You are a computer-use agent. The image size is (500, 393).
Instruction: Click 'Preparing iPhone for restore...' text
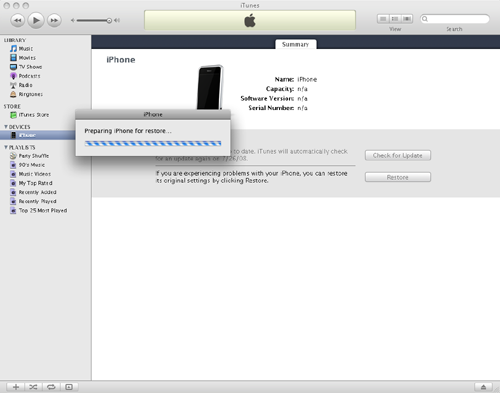point(128,131)
